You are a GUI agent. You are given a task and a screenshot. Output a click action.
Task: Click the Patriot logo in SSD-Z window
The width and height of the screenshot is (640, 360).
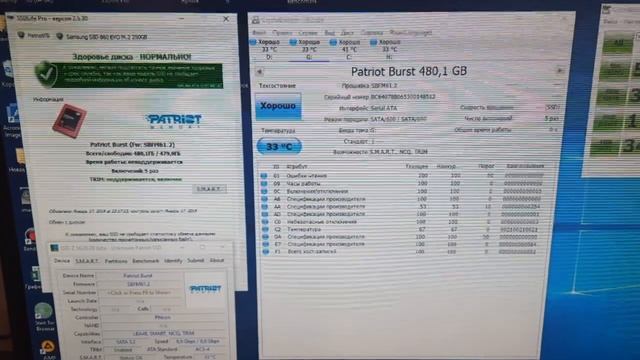point(205,289)
